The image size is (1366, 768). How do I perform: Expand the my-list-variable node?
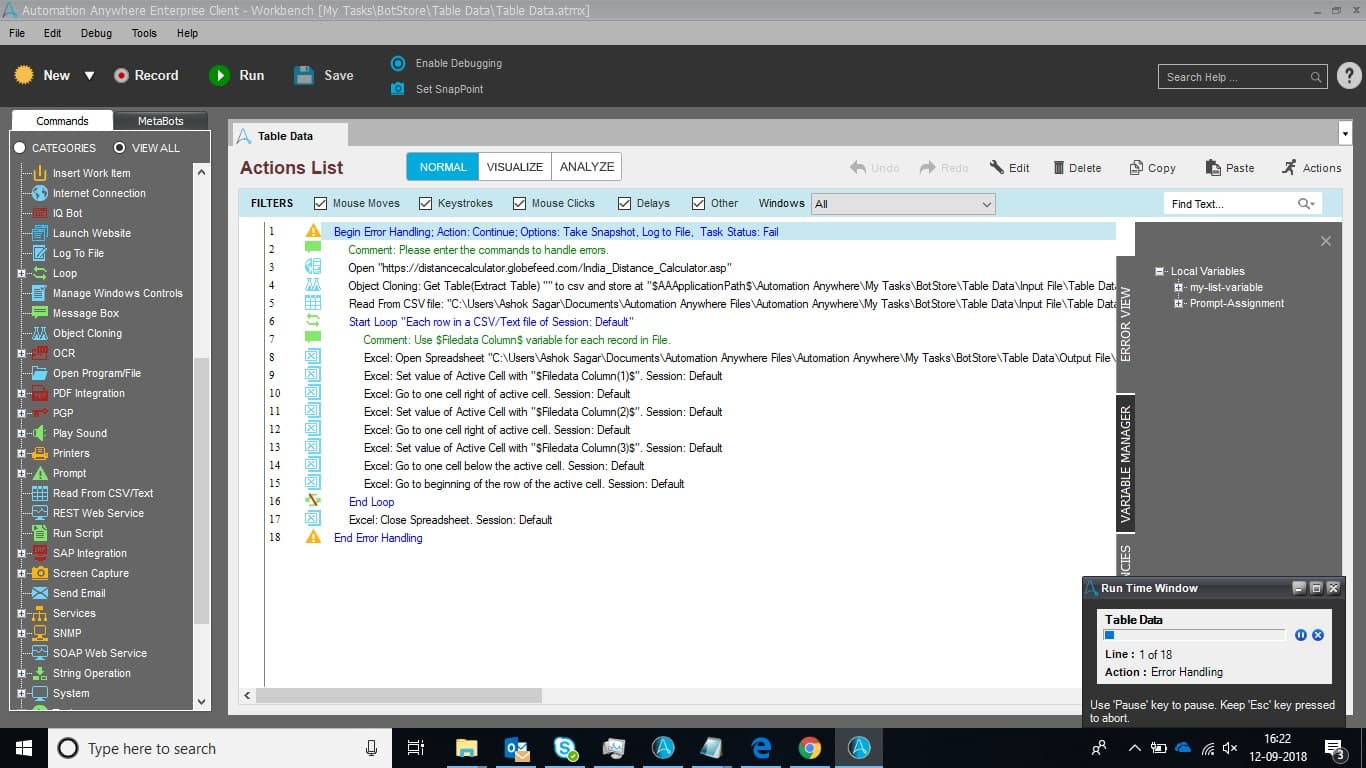1179,288
